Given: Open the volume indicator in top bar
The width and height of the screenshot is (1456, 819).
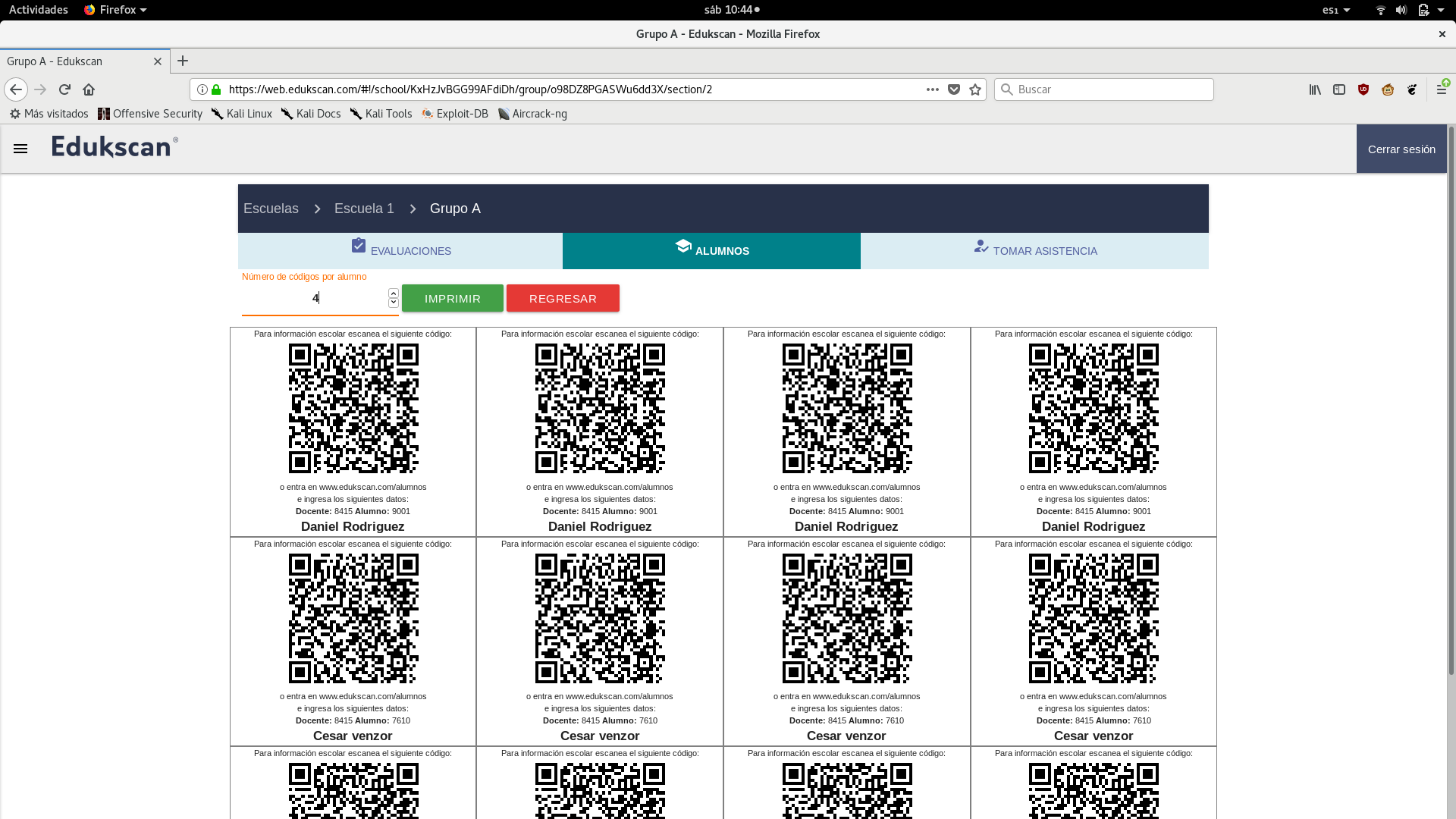Looking at the screenshot, I should (1401, 10).
